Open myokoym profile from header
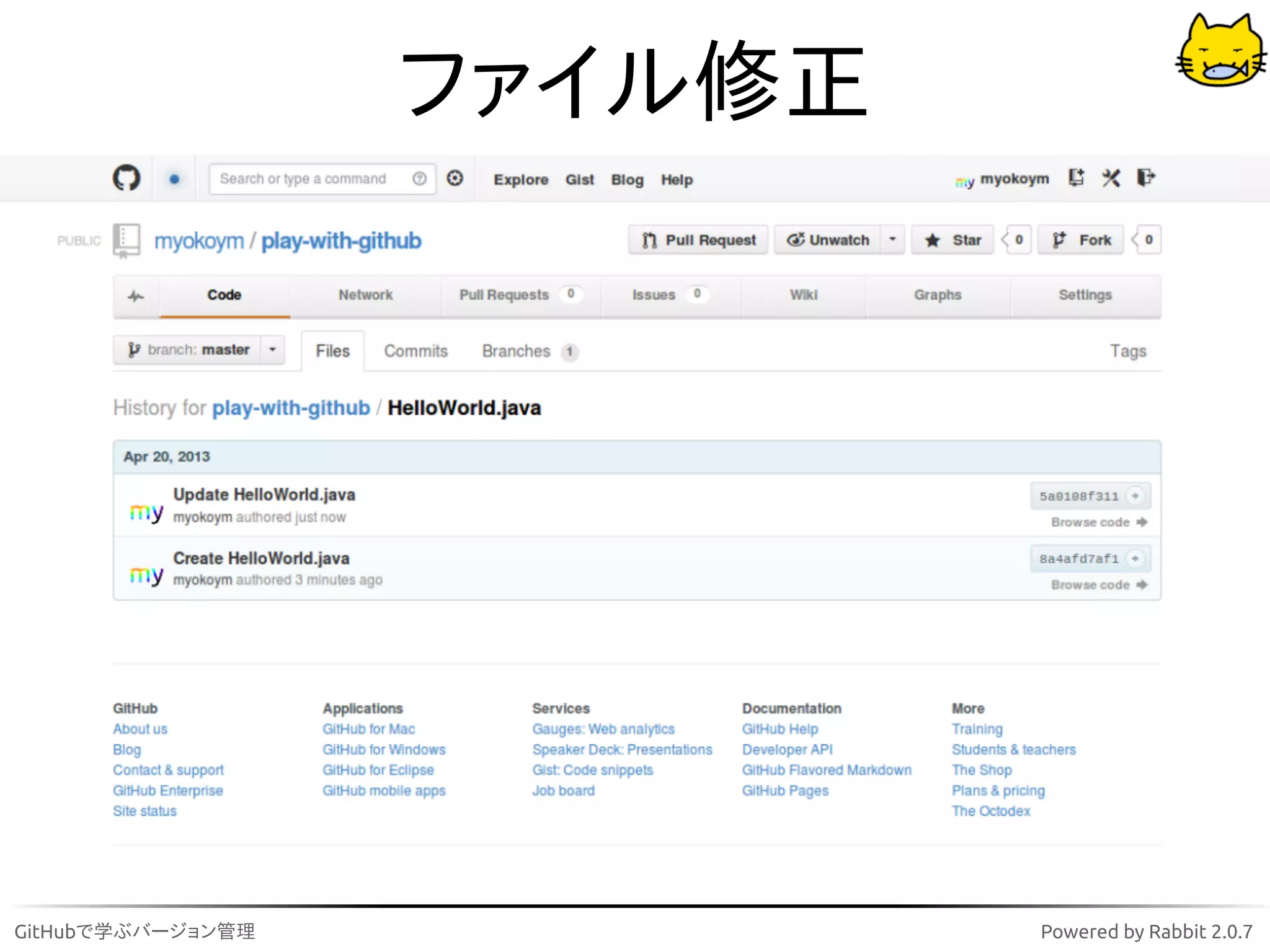Image resolution: width=1270 pixels, height=952 pixels. (1015, 179)
